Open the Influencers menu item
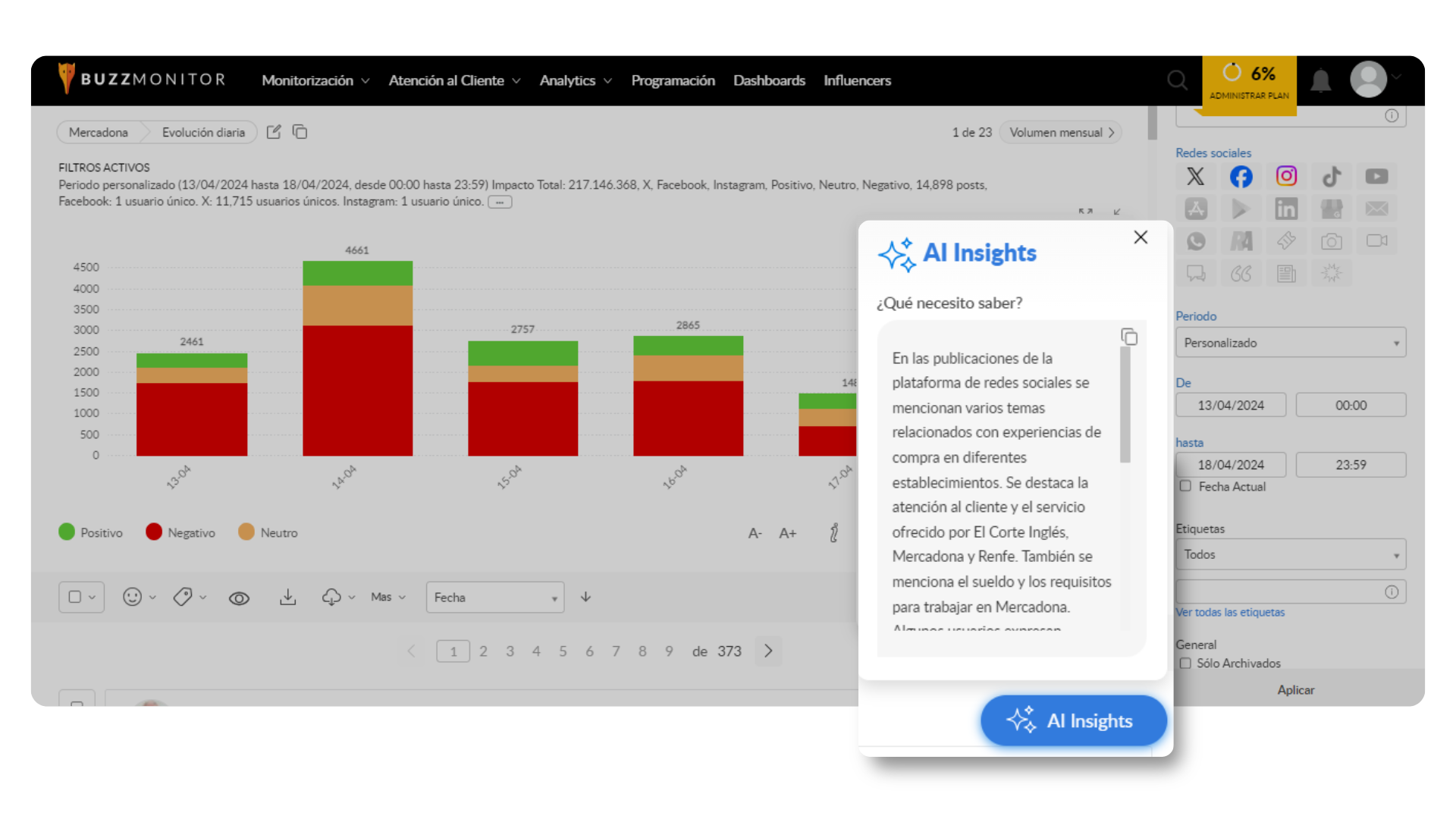 pyautogui.click(x=857, y=80)
